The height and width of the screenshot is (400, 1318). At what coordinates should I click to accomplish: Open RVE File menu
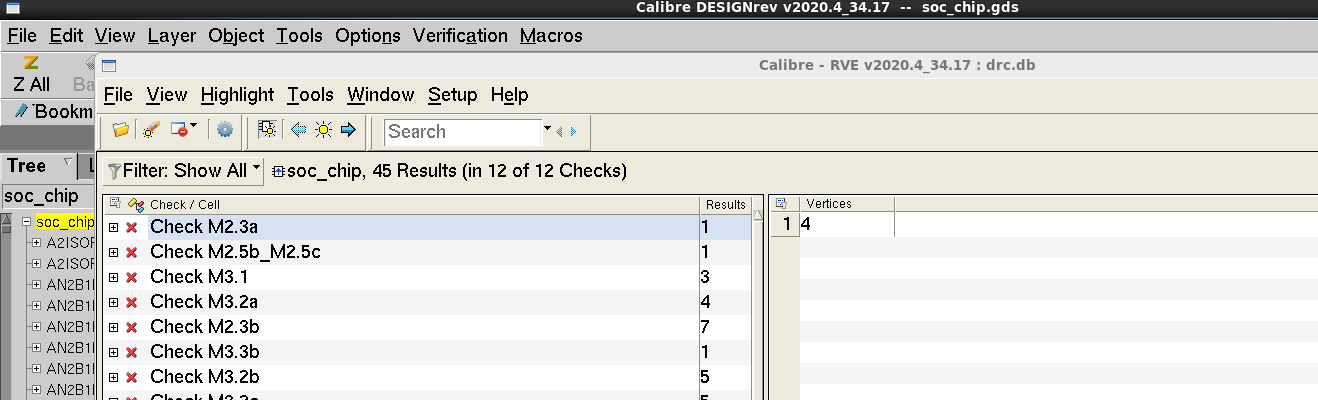click(x=118, y=95)
